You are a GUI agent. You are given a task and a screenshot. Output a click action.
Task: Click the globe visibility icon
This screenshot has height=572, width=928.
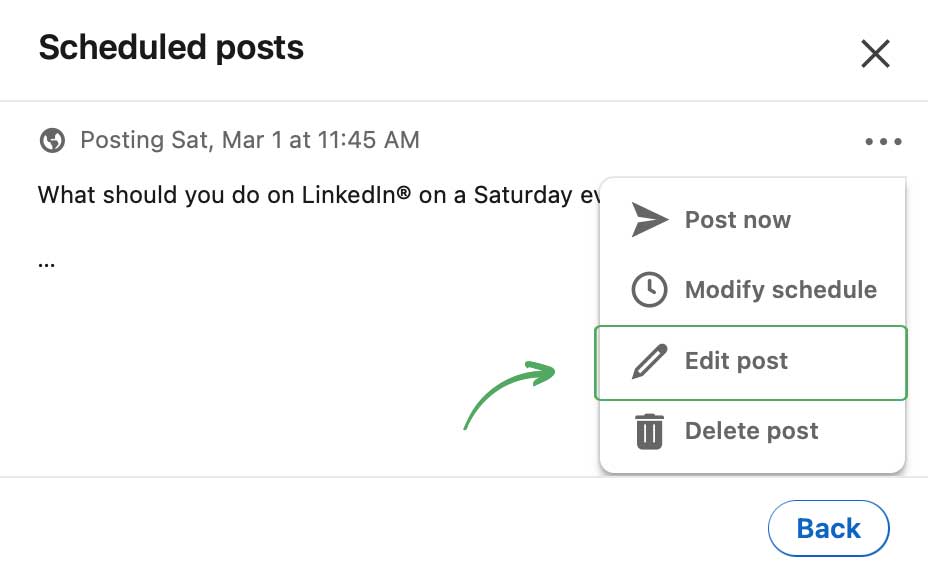click(52, 140)
